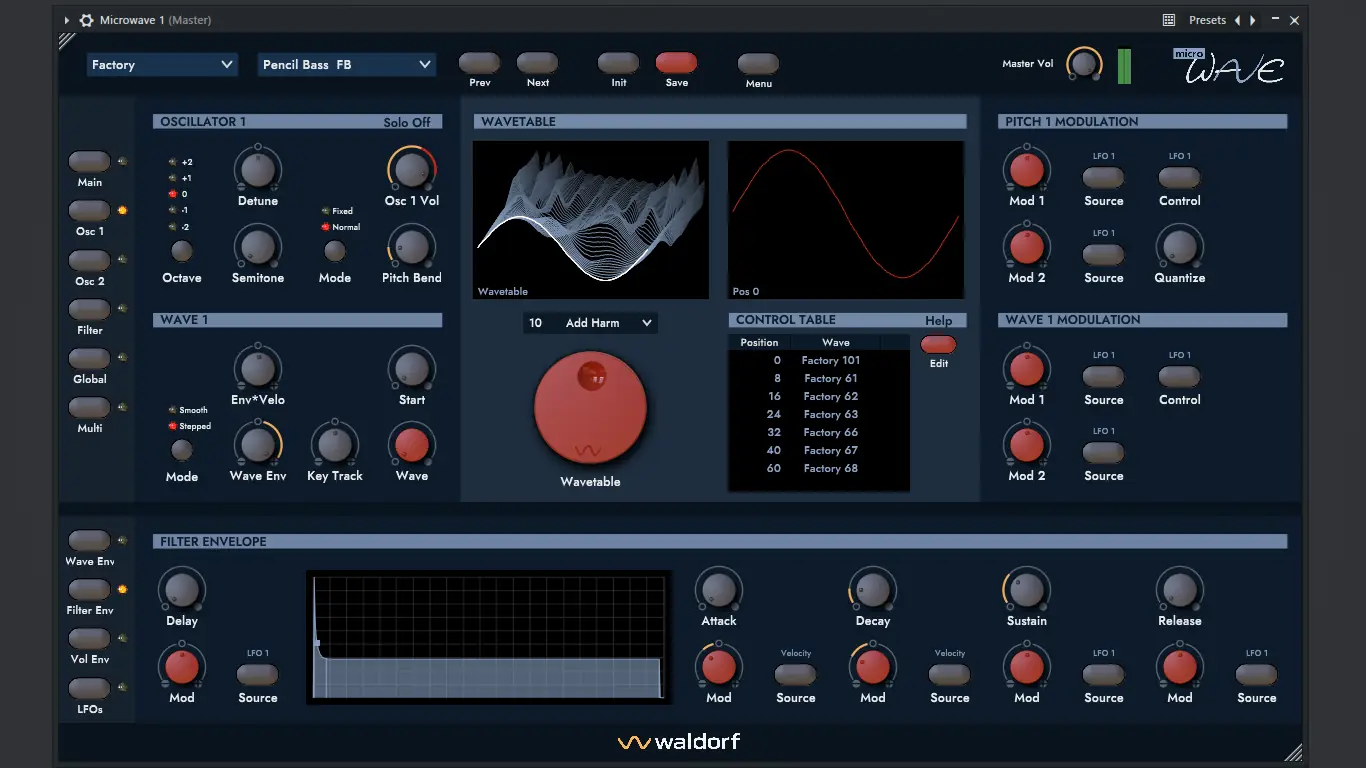Open the Decay Mod Velocity Source selector

point(950,675)
